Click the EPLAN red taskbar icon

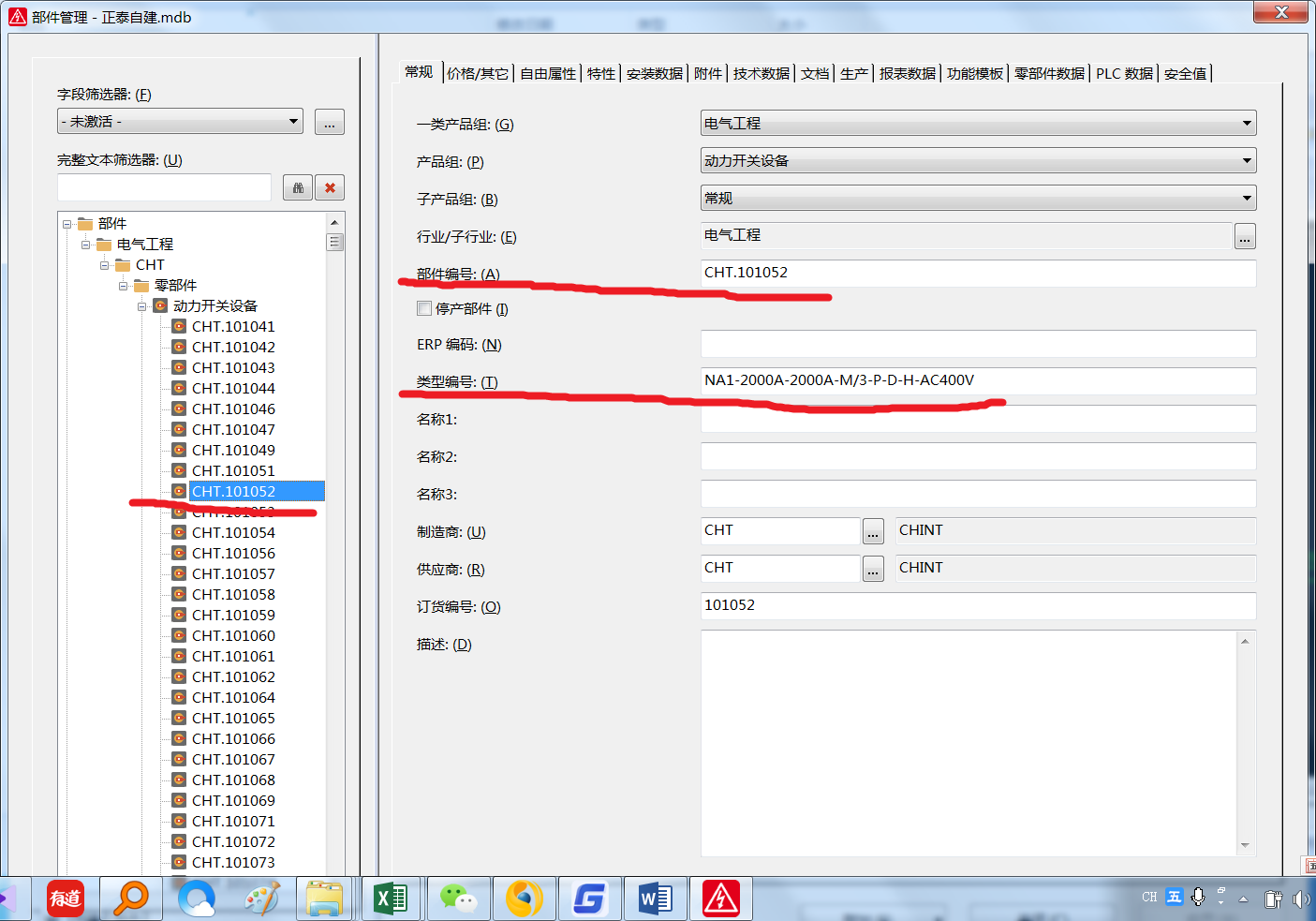coord(721,899)
